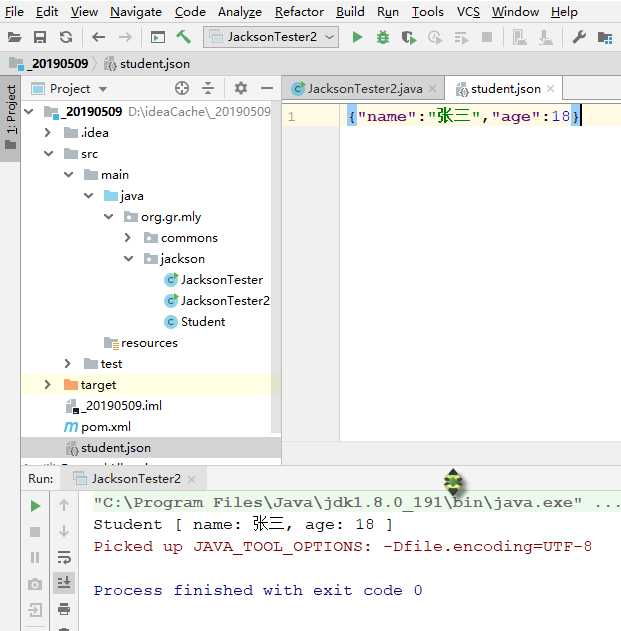The height and width of the screenshot is (631, 621).
Task: Select the resources folder
Action: tap(141, 343)
